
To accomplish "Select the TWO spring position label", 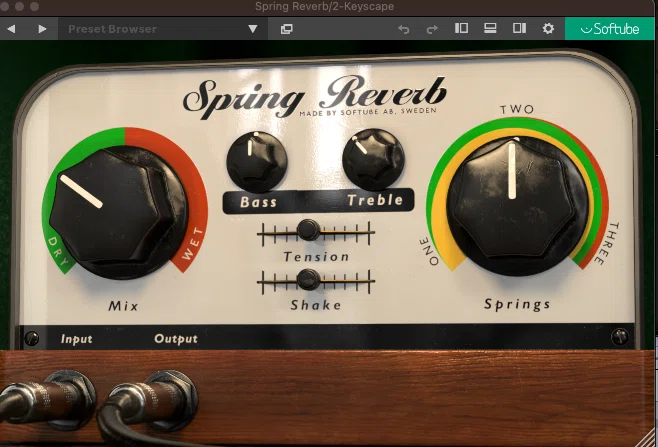I will pos(517,110).
